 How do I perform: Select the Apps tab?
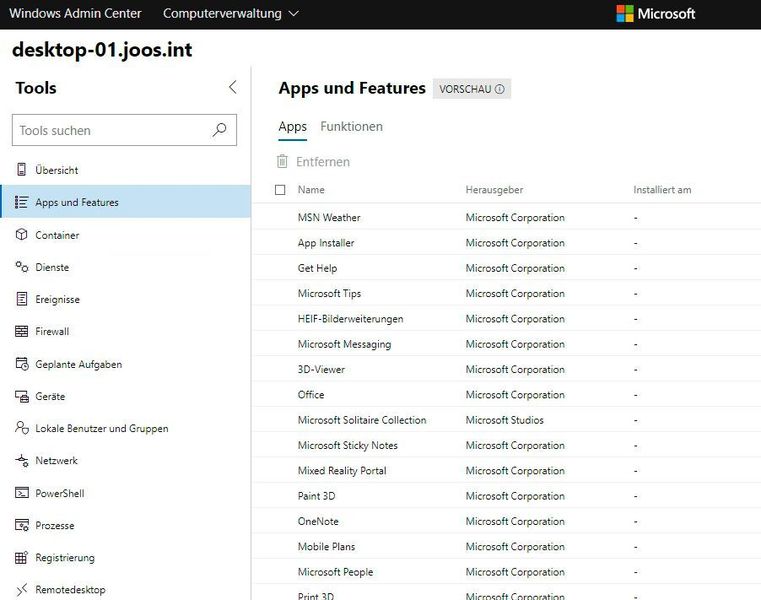point(293,126)
